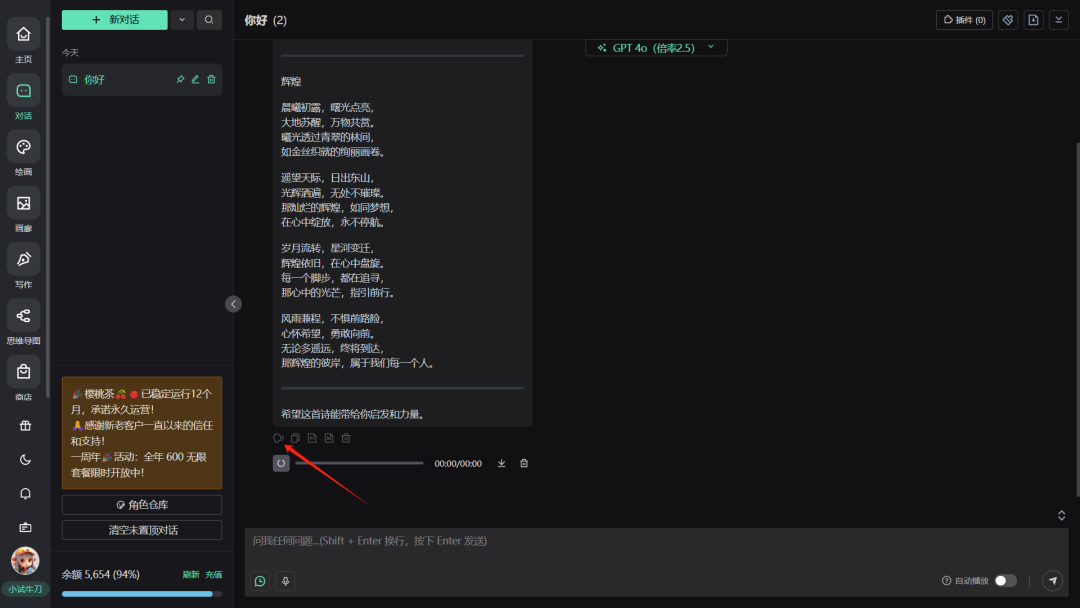Click the 清空未置顶对话 button
Image resolution: width=1080 pixels, height=608 pixels.
(x=142, y=530)
